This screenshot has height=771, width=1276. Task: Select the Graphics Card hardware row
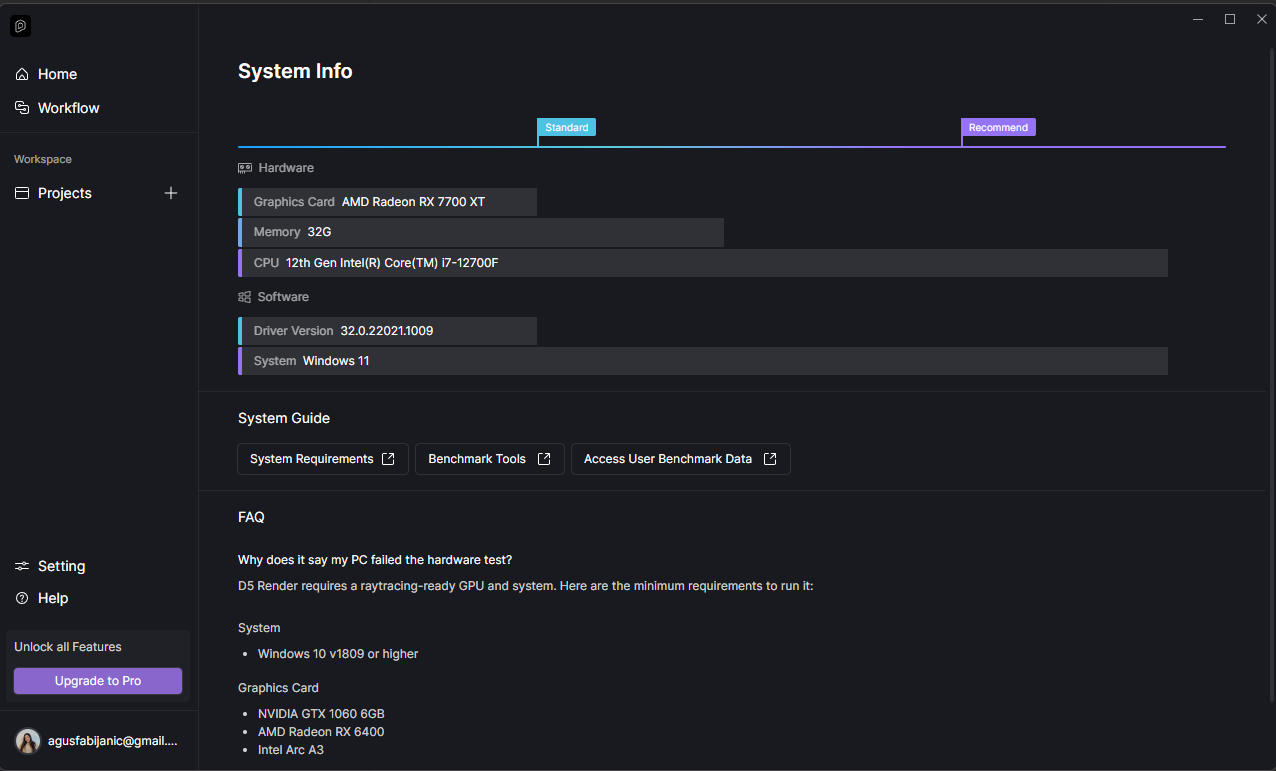pos(388,202)
